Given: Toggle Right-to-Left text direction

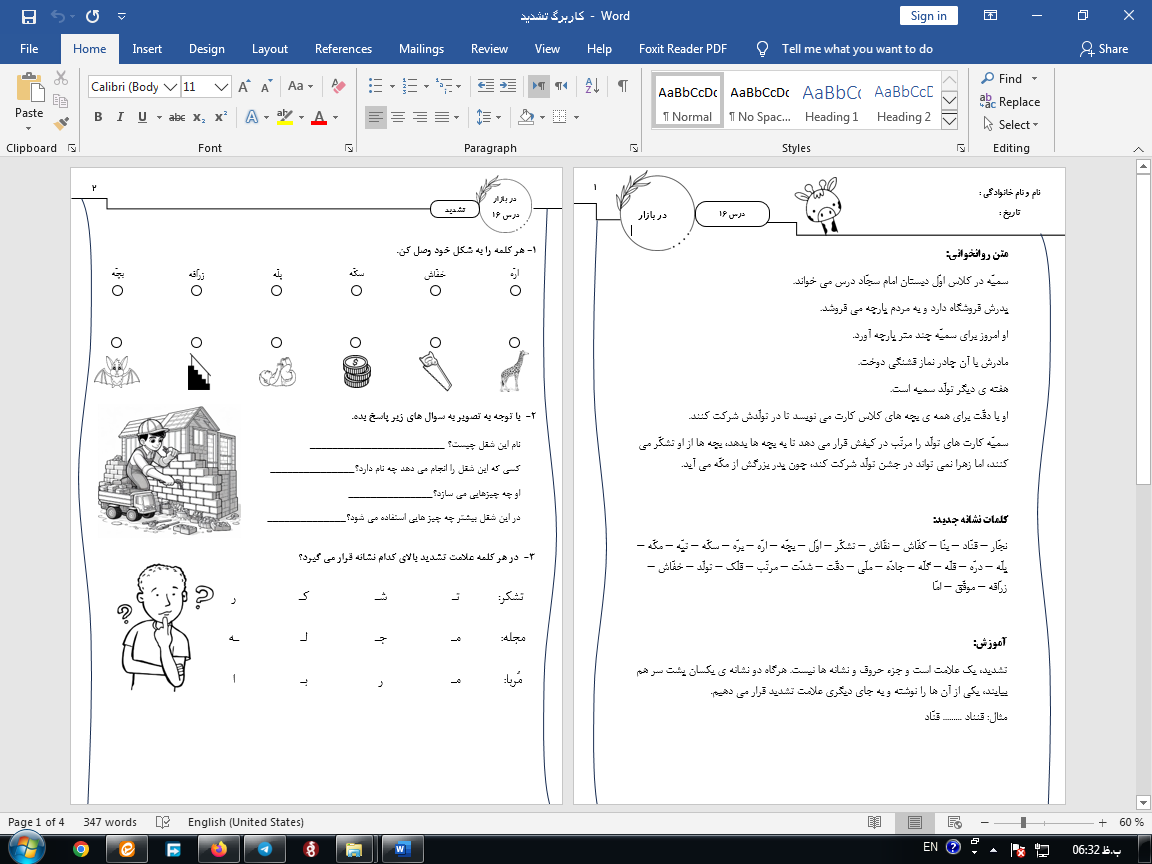Looking at the screenshot, I should pyautogui.click(x=561, y=86).
